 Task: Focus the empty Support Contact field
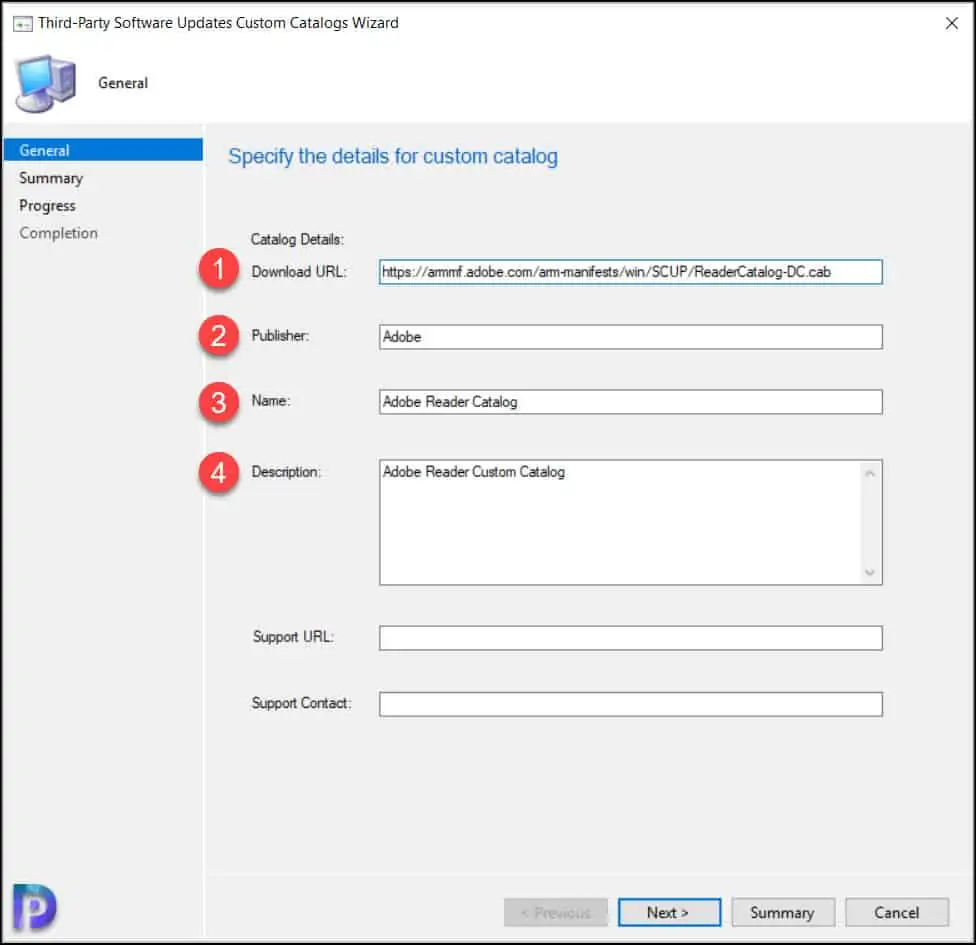tap(630, 704)
